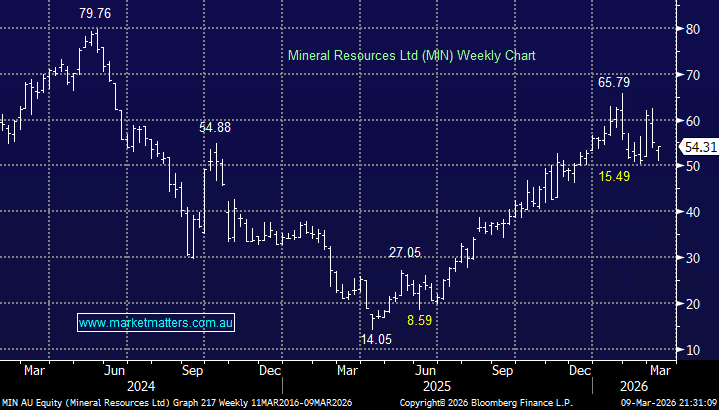Click the chart title Mineral Resources Ltd
The width and height of the screenshot is (719, 410).
pyautogui.click(x=411, y=57)
